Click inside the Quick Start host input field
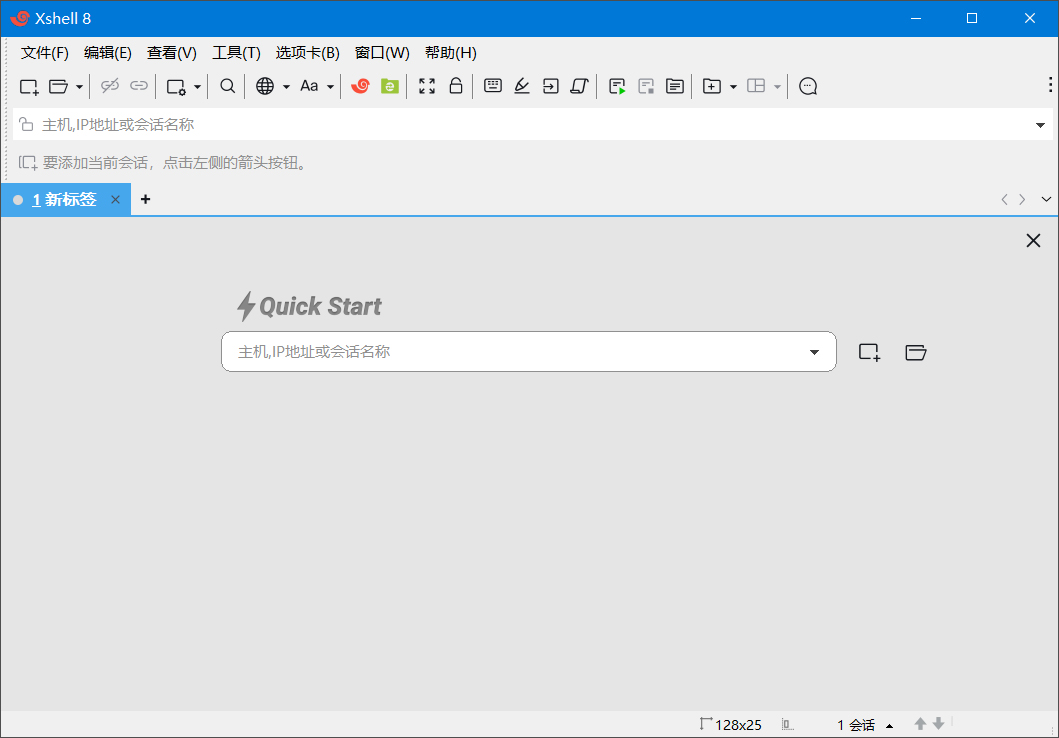1059x738 pixels. [500, 351]
